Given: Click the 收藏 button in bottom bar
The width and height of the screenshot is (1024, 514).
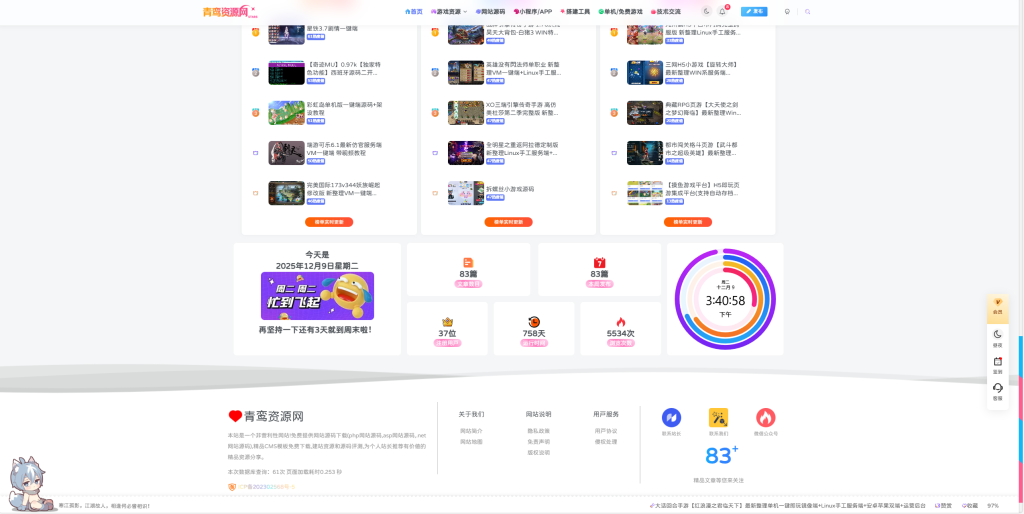Looking at the screenshot, I should (970, 506).
